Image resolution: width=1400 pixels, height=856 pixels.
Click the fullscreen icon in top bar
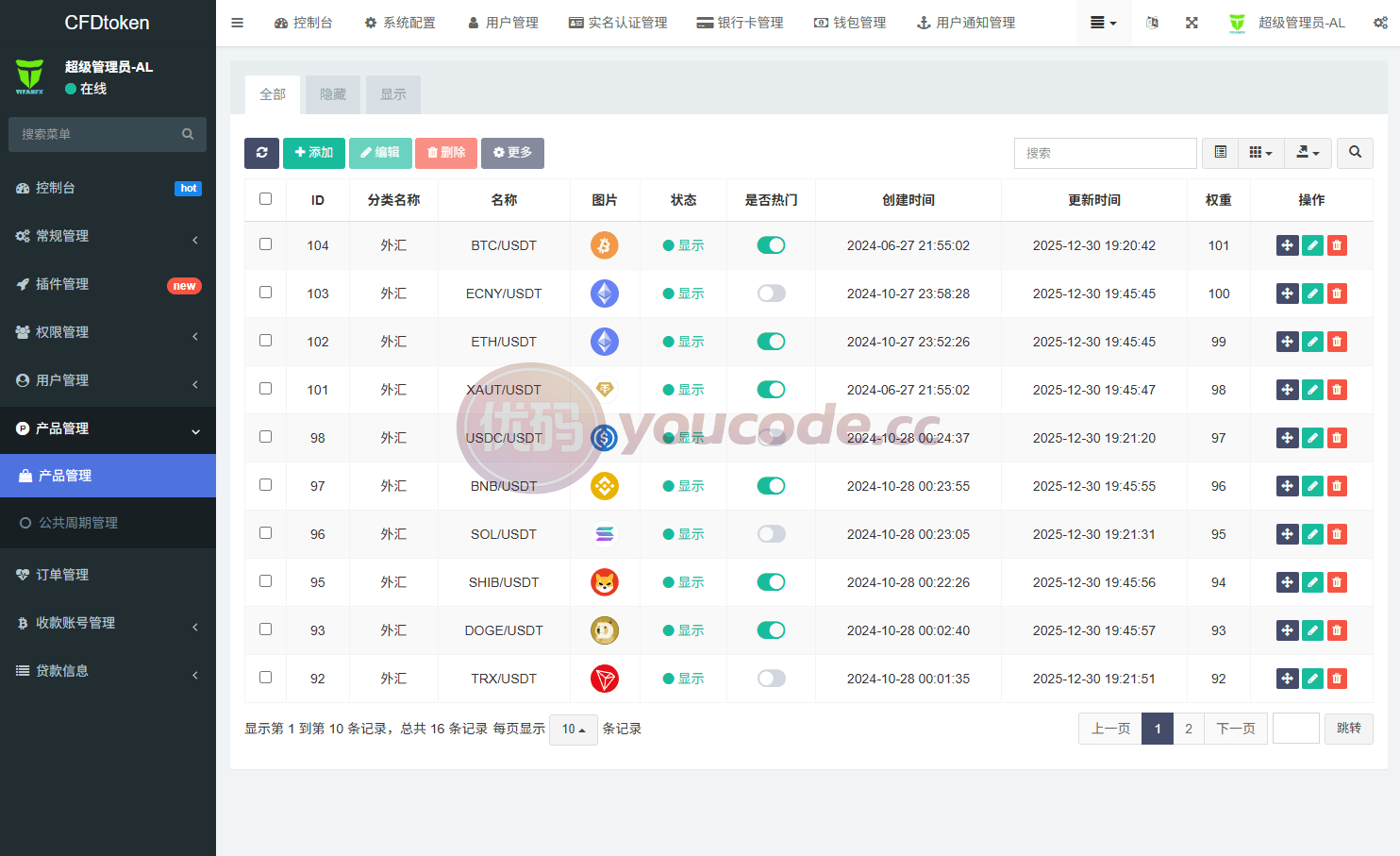1192,23
